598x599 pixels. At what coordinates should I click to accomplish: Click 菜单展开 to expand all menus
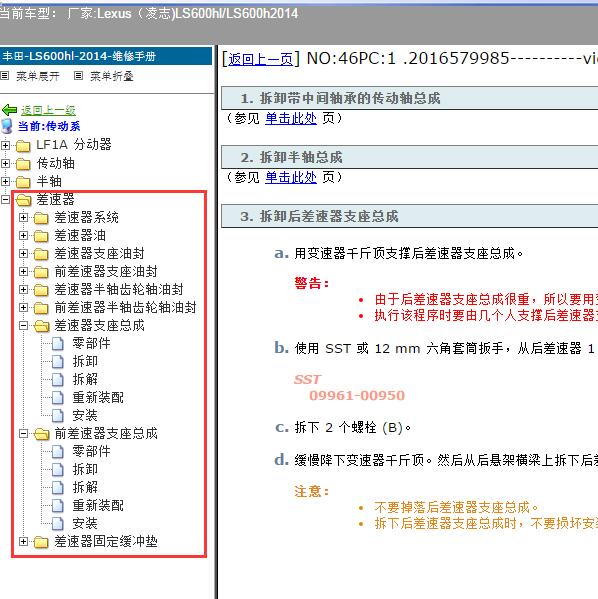point(38,76)
